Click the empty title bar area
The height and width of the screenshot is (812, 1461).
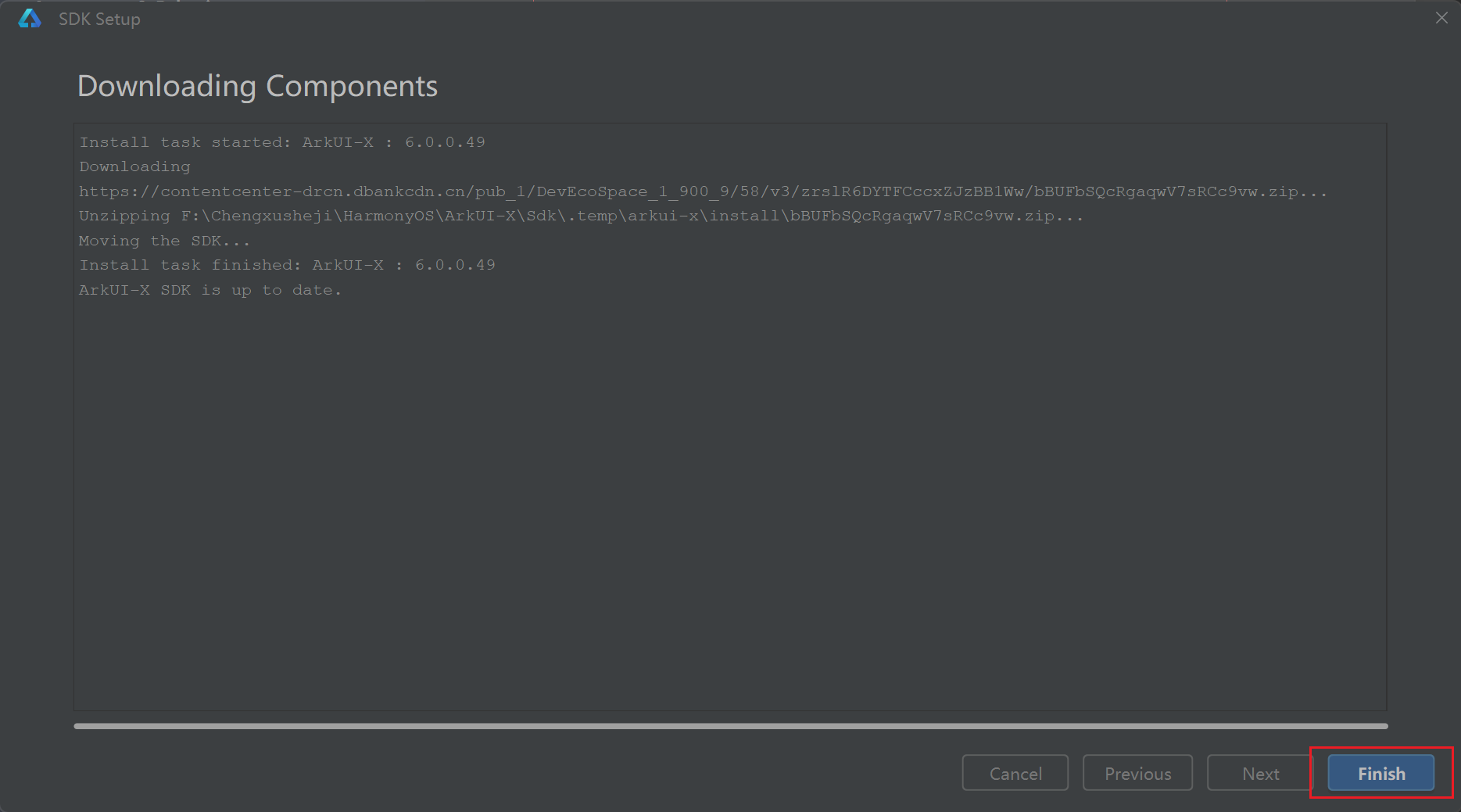click(x=782, y=19)
